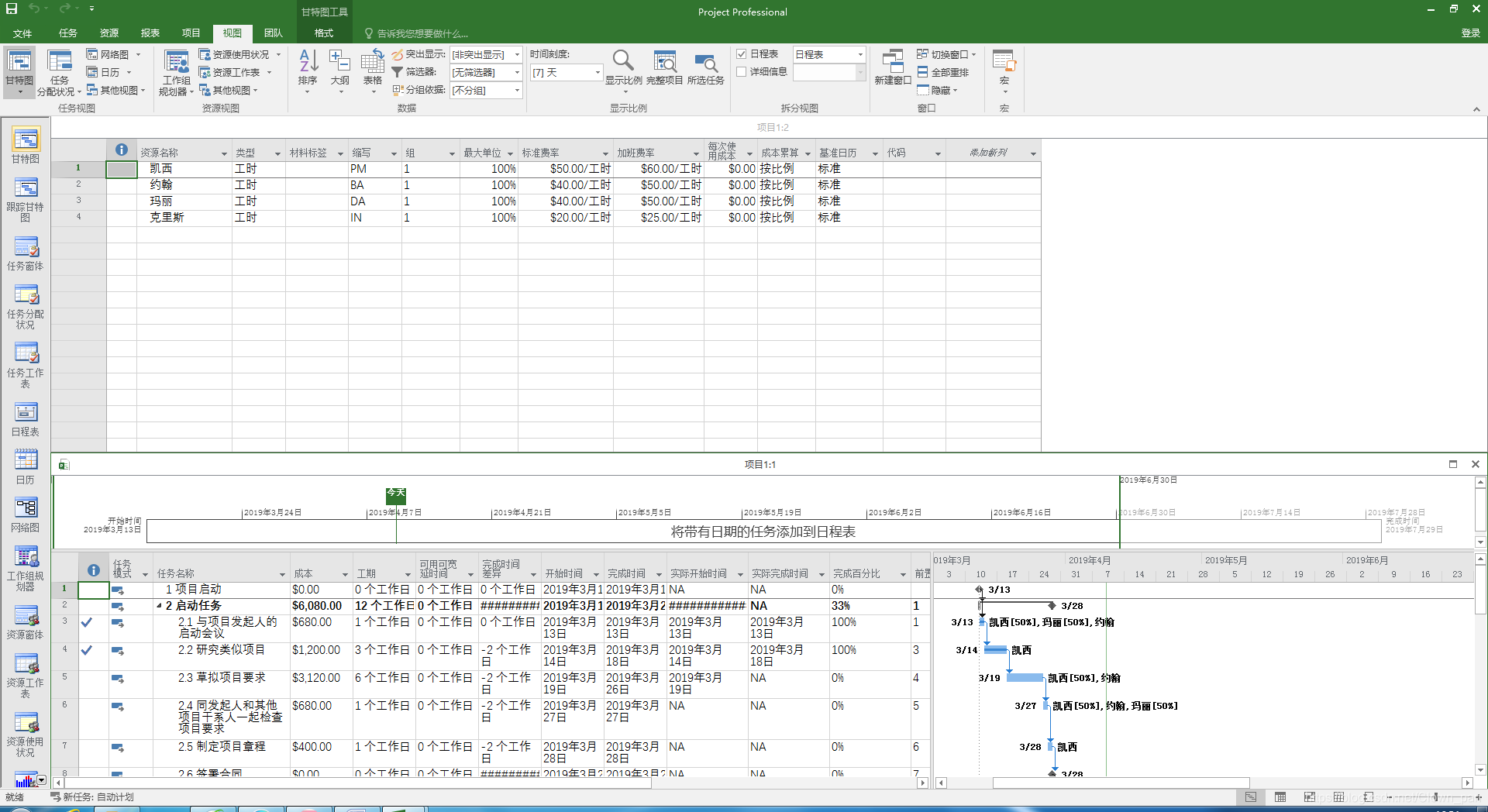Select resource name cell 克里斯
Image resolution: width=1488 pixels, height=812 pixels.
(184, 218)
